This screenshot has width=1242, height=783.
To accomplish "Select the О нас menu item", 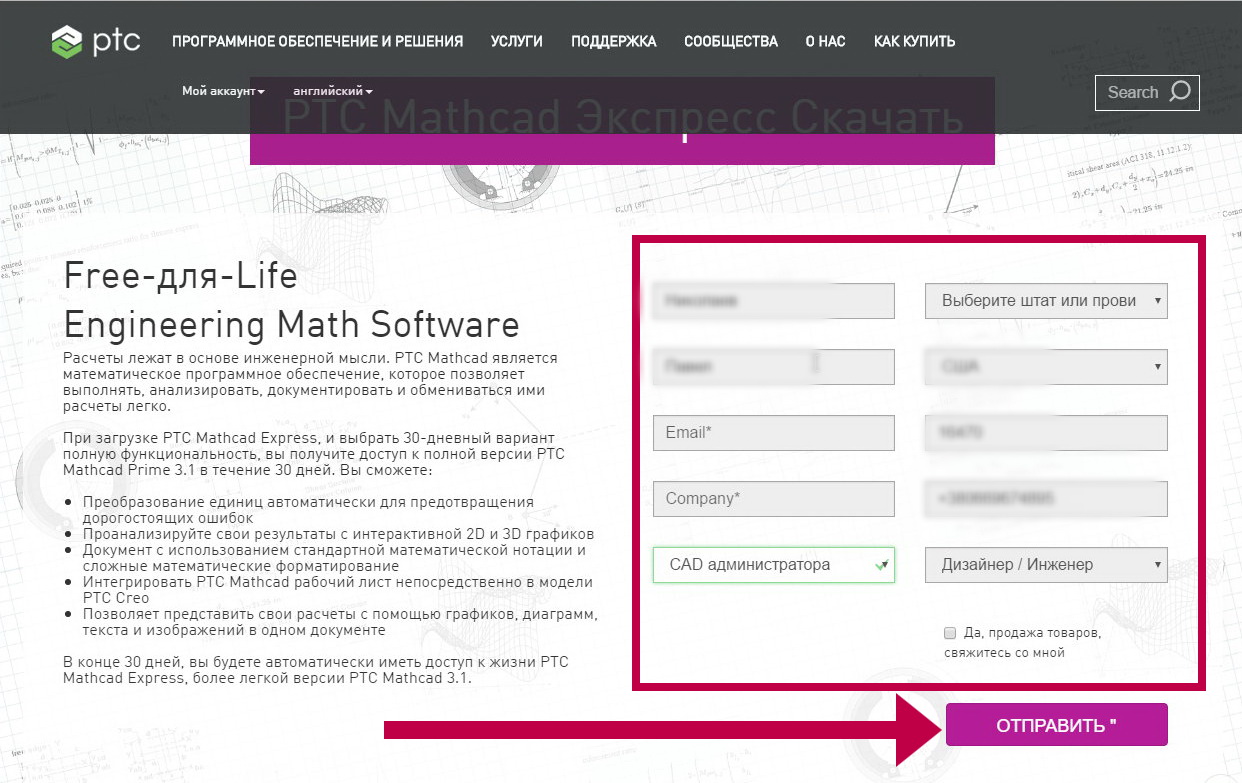I will (x=825, y=42).
